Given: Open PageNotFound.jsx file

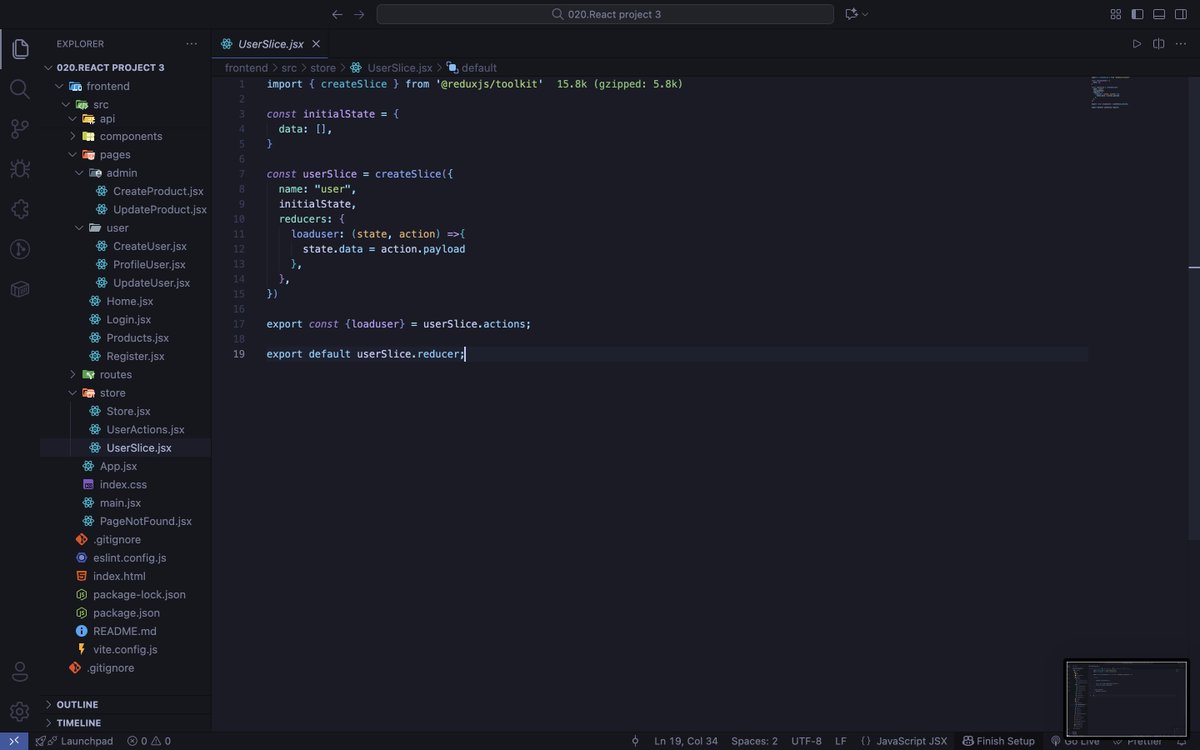Looking at the screenshot, I should point(146,521).
